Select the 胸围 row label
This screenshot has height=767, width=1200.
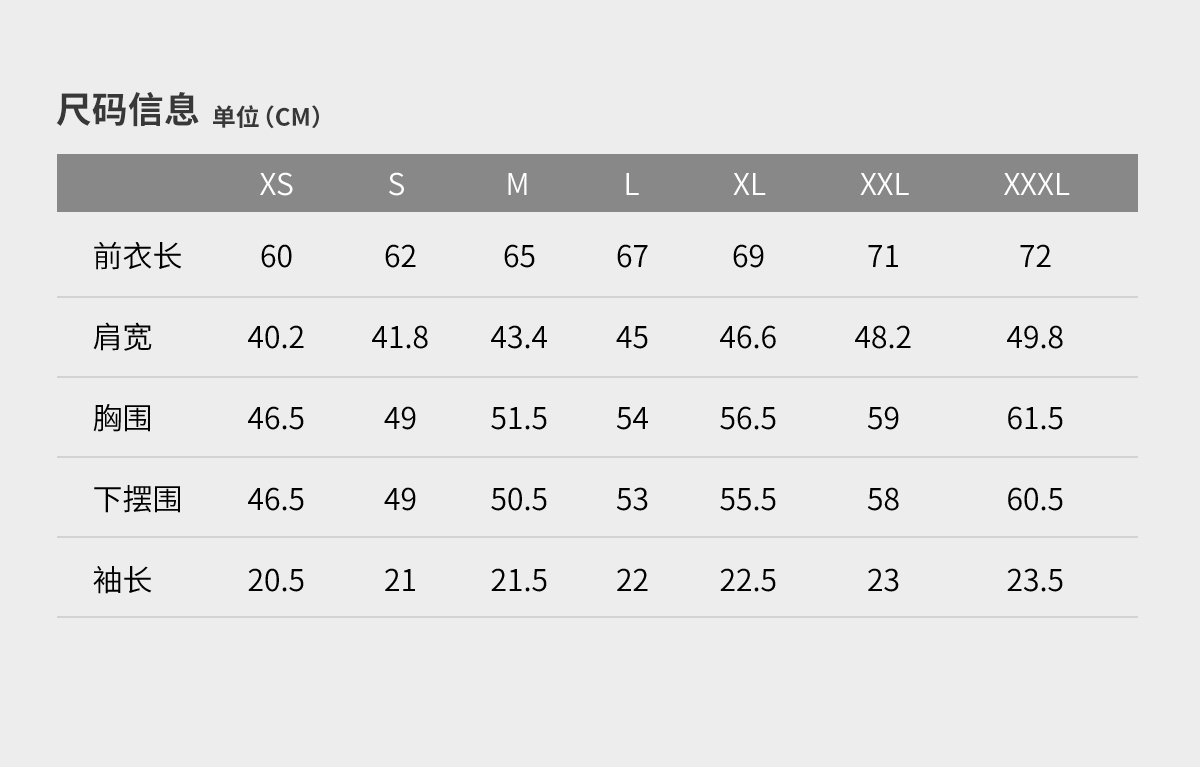click(x=122, y=417)
